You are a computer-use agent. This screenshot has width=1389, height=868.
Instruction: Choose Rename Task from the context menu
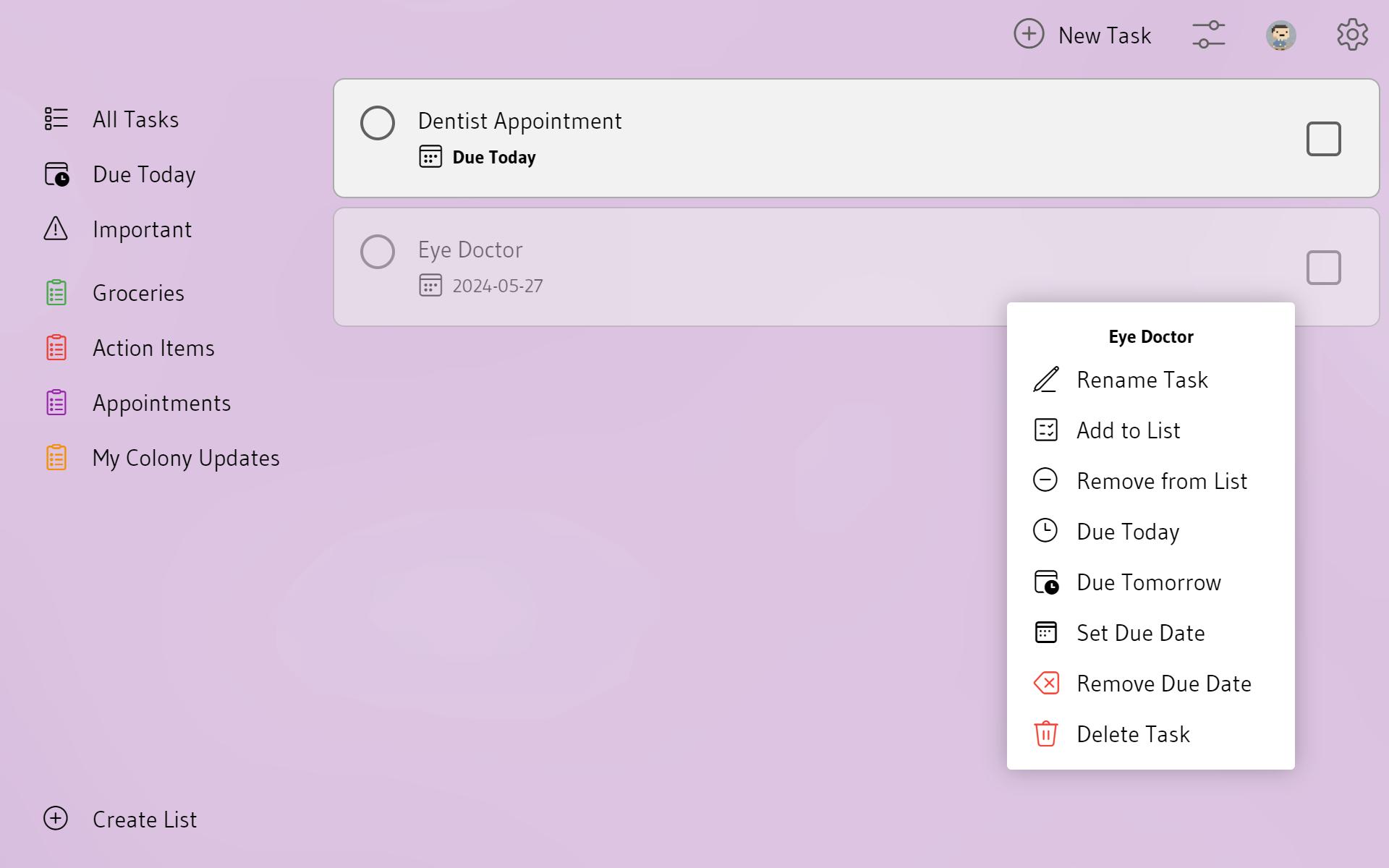[1150, 379]
